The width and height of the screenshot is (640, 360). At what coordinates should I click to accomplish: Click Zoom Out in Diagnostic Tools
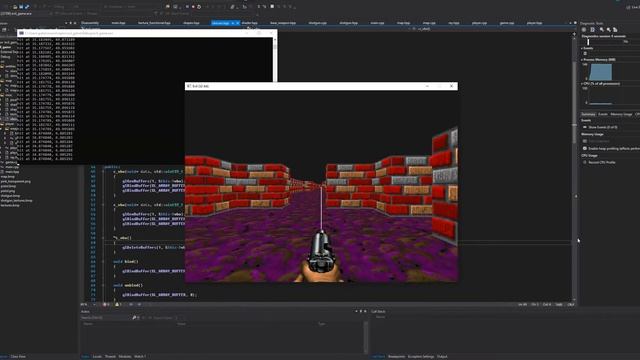608,30
